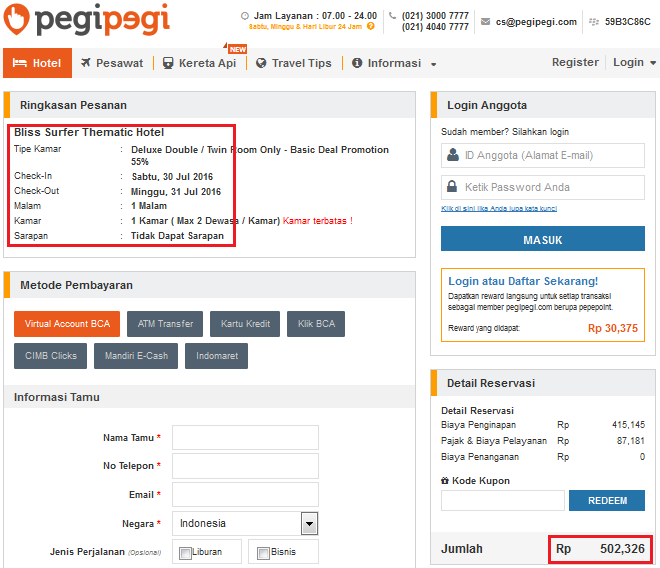Expand the Login dropdown arrow
660x568 pixels.
tap(653, 63)
